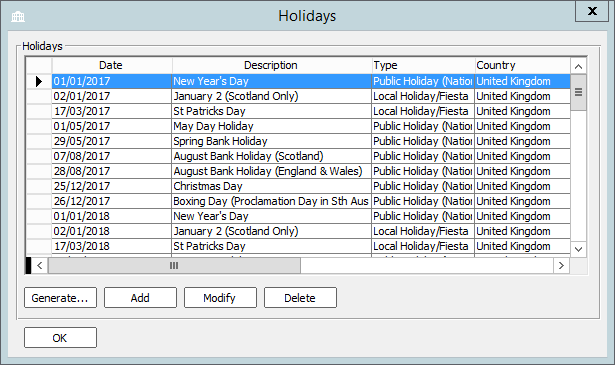The height and width of the screenshot is (365, 615).
Task: Click the Boxing Day description cell
Action: click(x=271, y=201)
